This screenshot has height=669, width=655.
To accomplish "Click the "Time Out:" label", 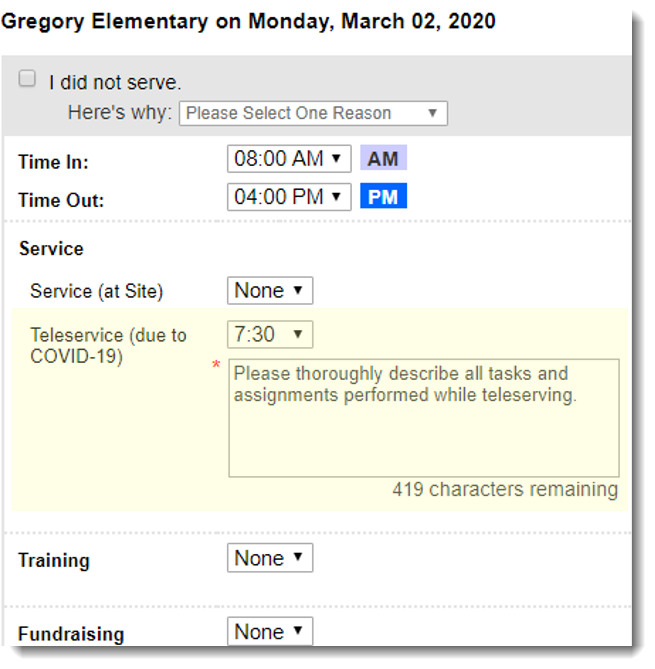I will (60, 200).
